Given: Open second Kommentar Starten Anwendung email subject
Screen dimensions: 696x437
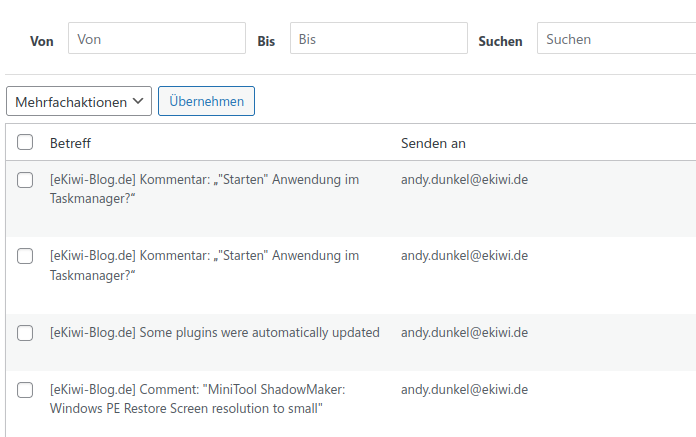Looking at the screenshot, I should (x=204, y=265).
